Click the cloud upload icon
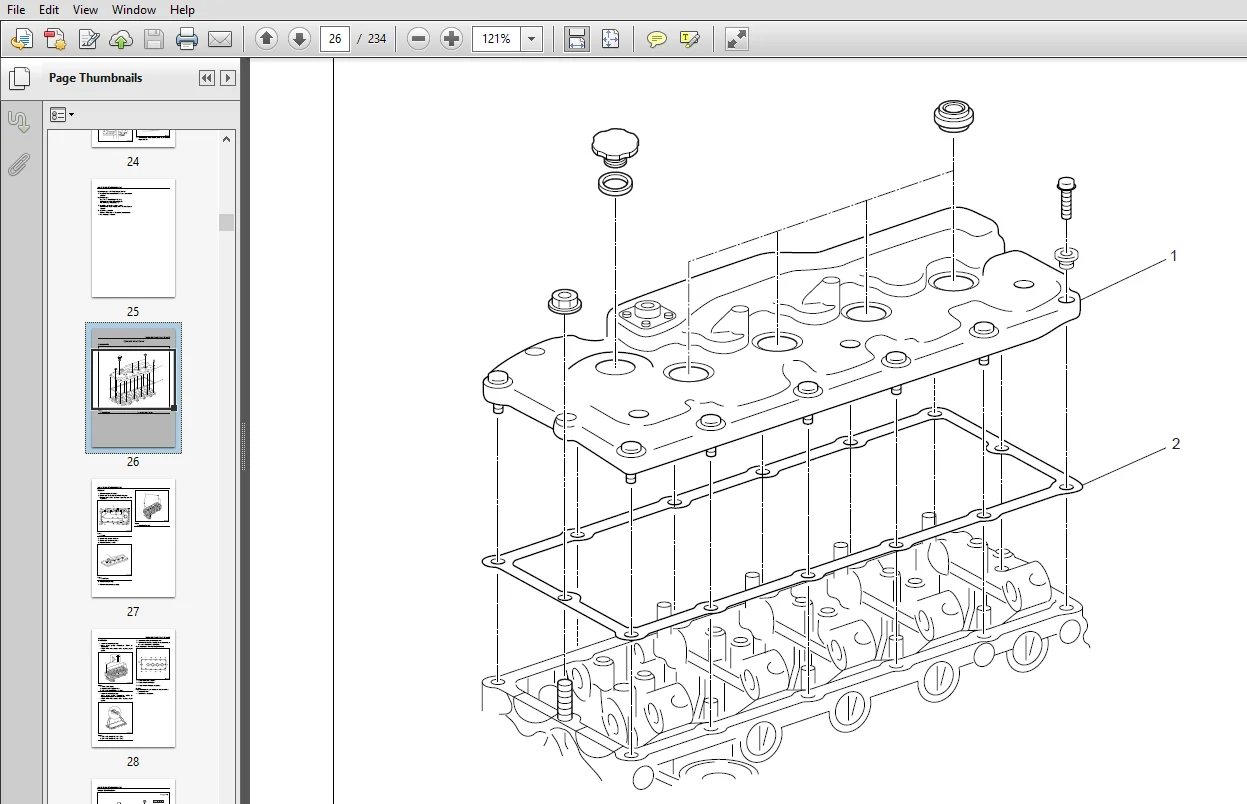This screenshot has height=804, width=1247. pyautogui.click(x=121, y=39)
